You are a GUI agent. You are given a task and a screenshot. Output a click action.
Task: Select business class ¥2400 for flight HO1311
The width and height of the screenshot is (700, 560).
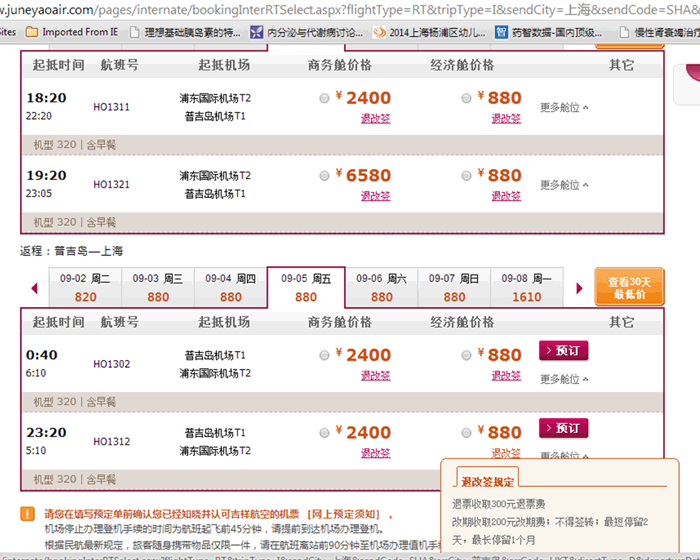coord(323,99)
